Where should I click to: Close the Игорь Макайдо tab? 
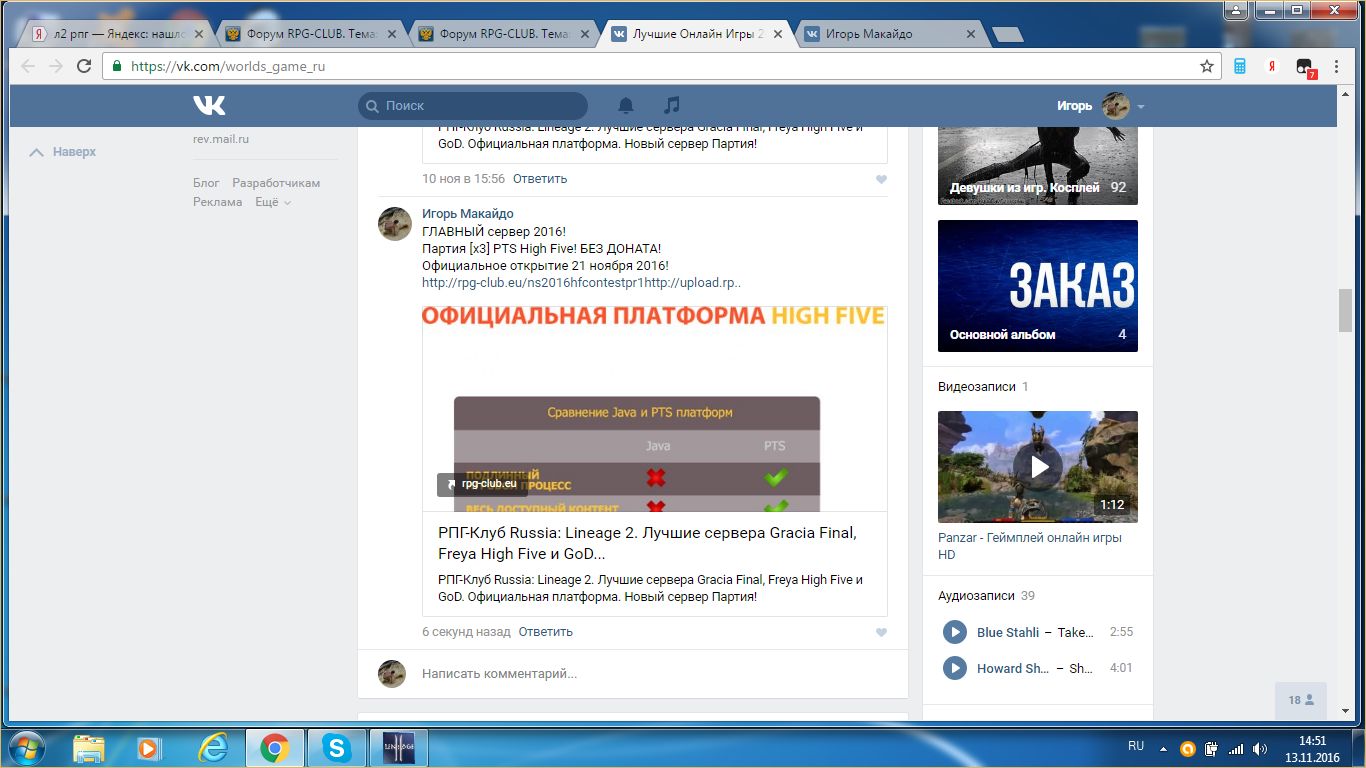(x=969, y=34)
